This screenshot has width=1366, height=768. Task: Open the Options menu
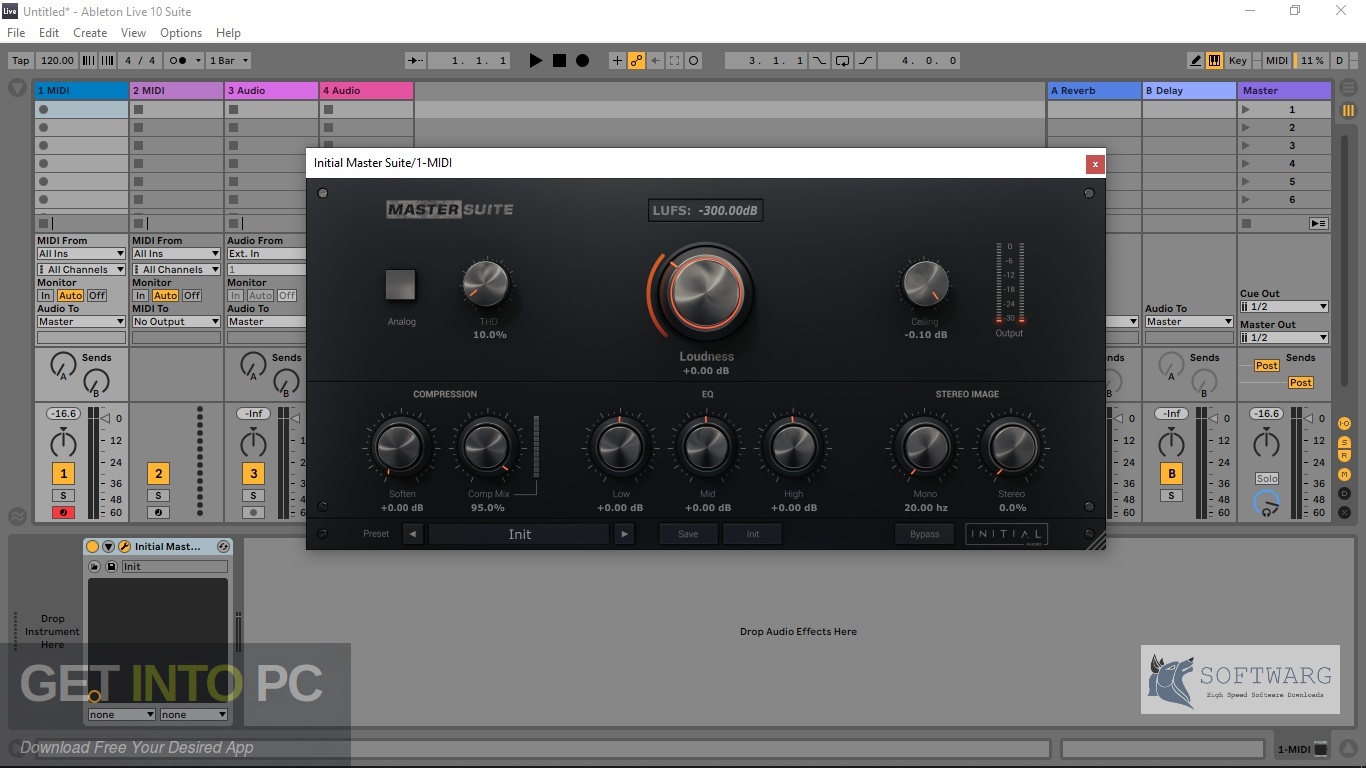pyautogui.click(x=181, y=33)
